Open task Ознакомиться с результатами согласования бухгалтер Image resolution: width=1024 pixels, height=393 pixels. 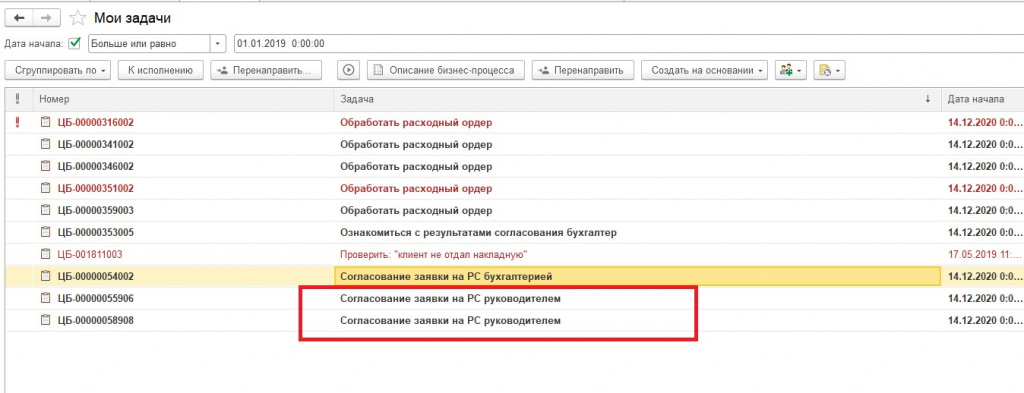point(479,232)
